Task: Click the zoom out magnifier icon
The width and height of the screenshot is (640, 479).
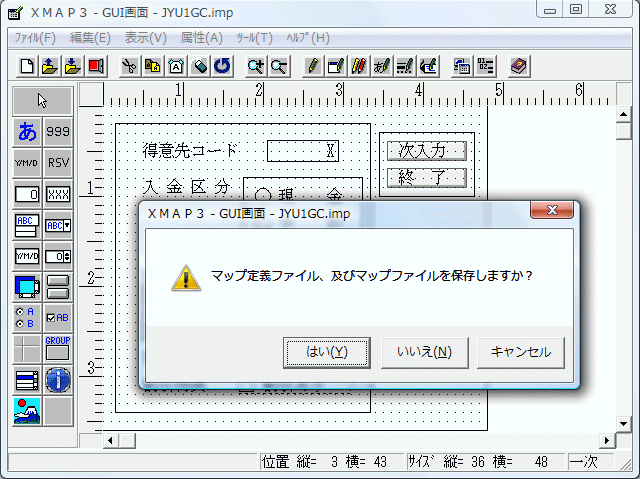Action: [279, 66]
